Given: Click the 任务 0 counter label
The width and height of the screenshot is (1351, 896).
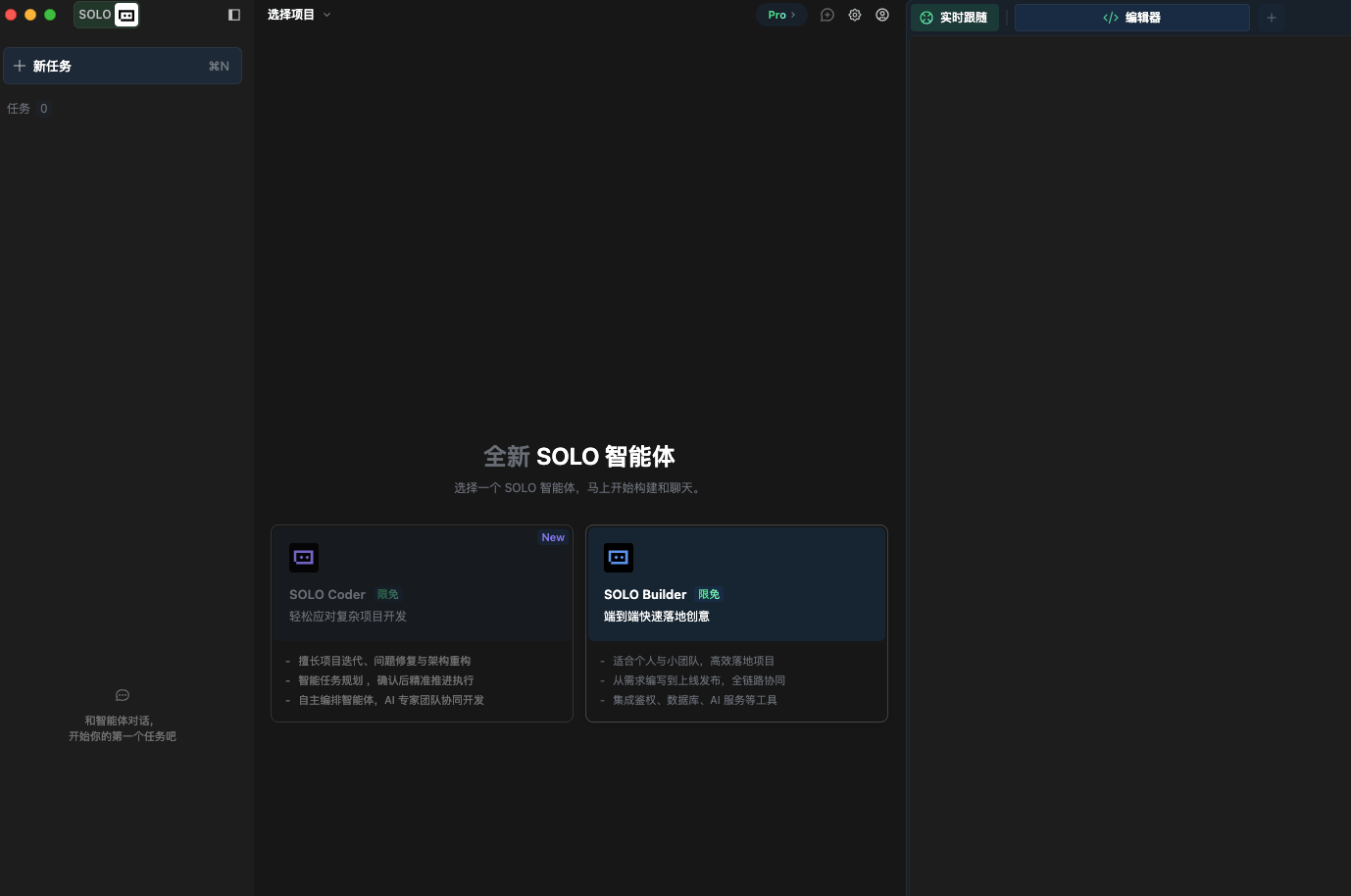Looking at the screenshot, I should tap(27, 109).
